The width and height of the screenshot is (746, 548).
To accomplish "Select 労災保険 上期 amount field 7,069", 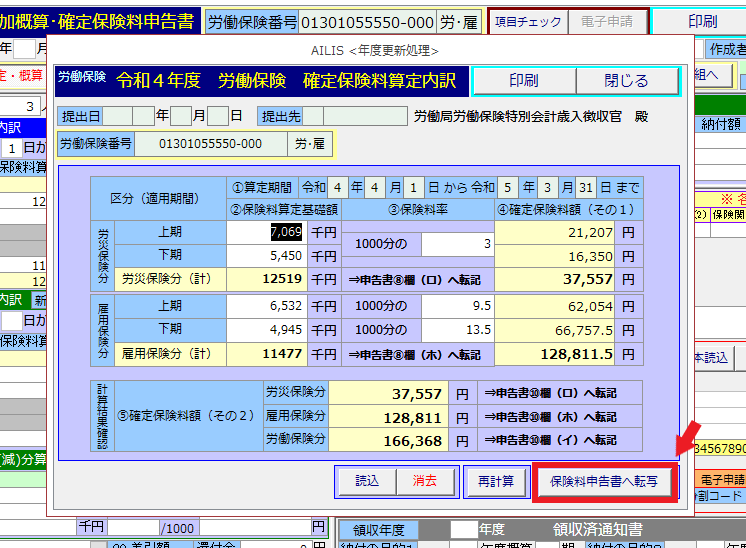I will click(x=265, y=232).
